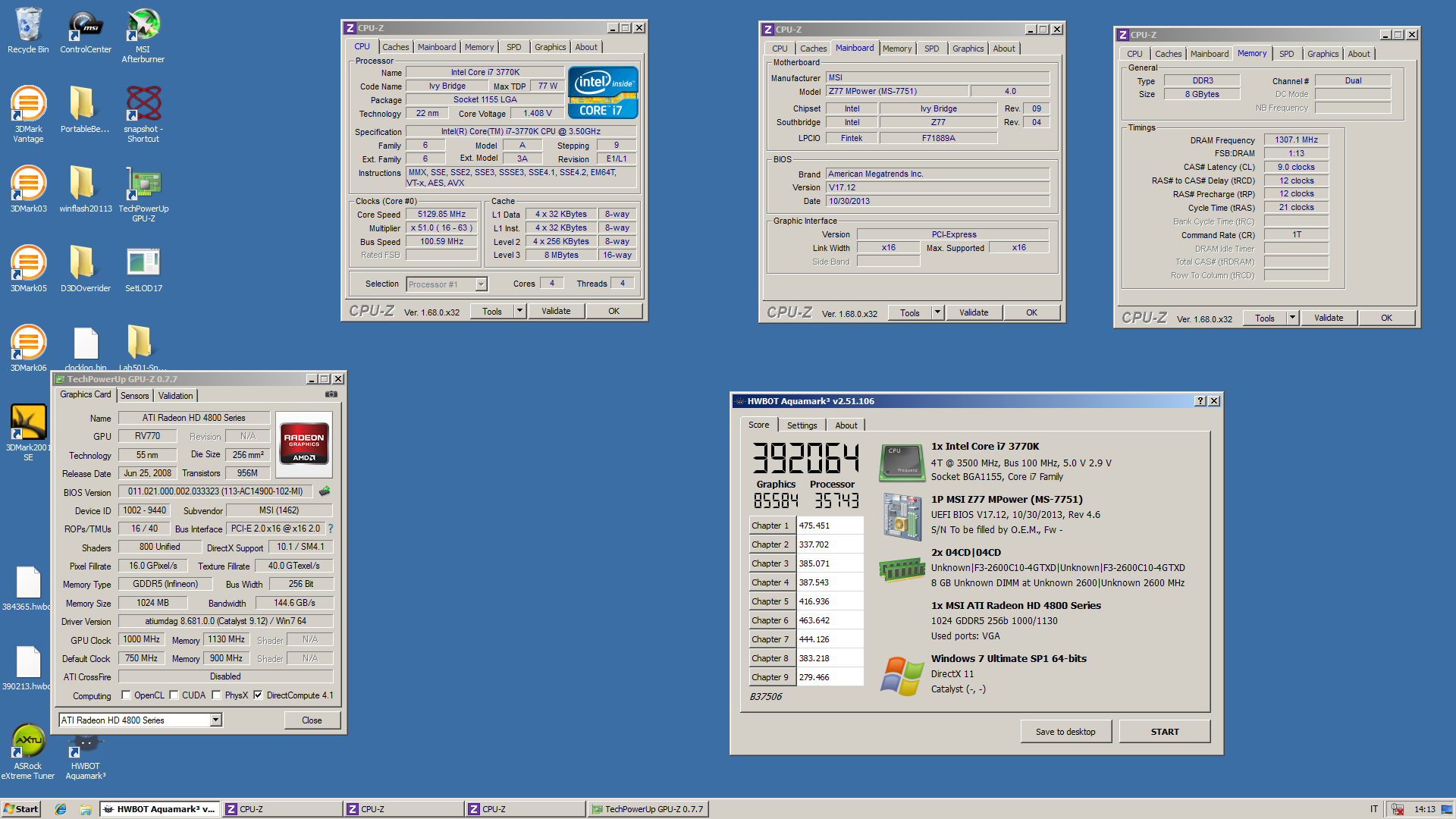
Task: Expand Tools dropdown arrow in CPU tab window
Action: click(519, 311)
